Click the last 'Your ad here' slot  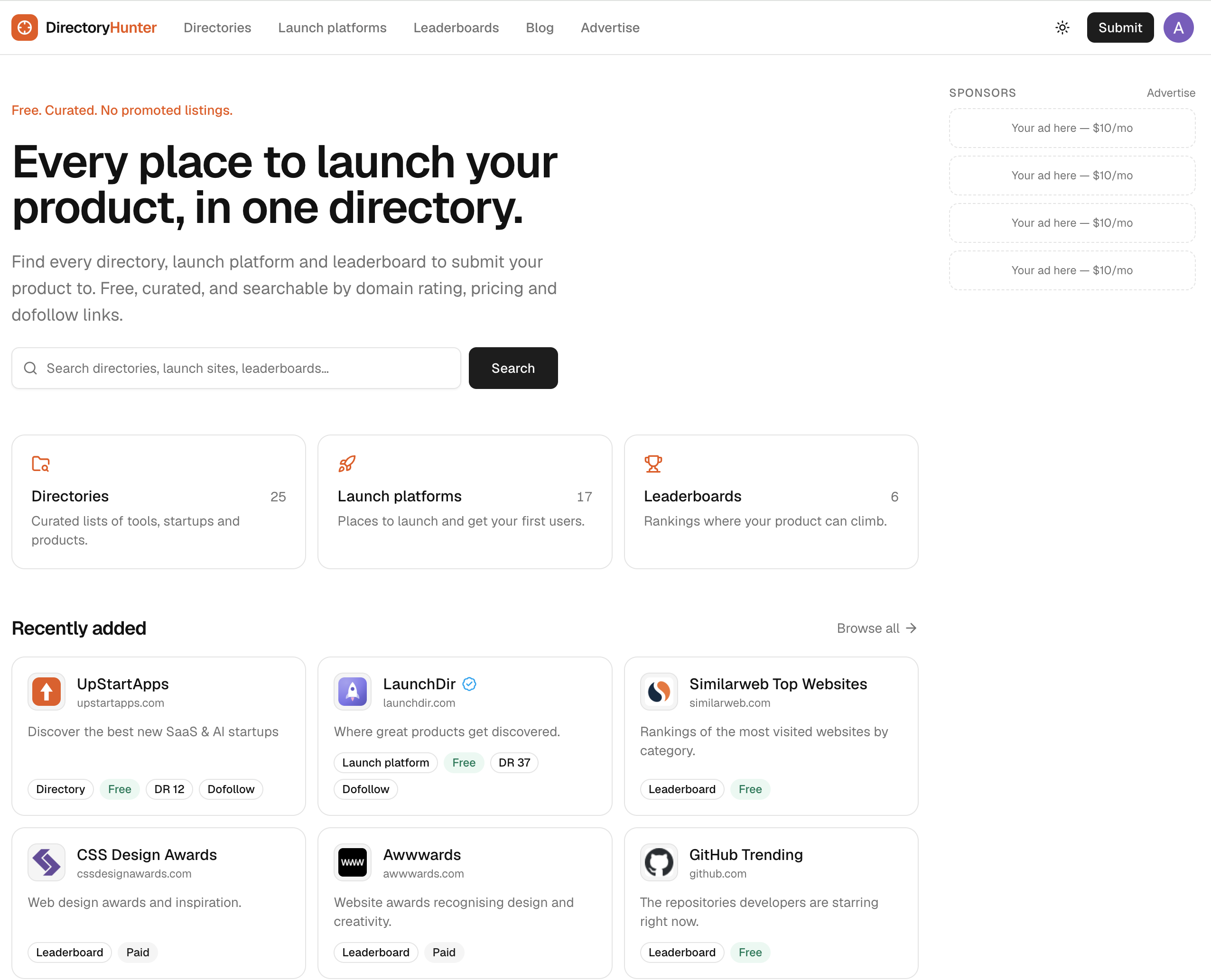(x=1071, y=270)
